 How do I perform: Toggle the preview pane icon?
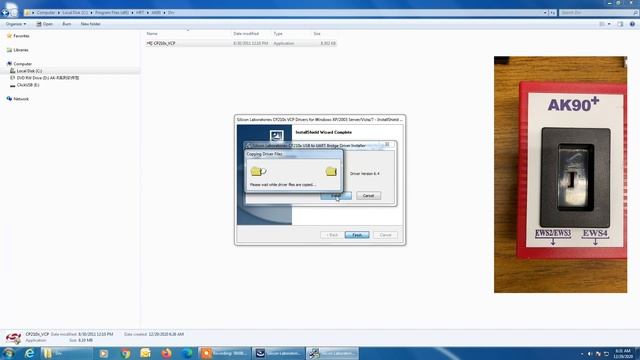pyautogui.click(x=620, y=24)
